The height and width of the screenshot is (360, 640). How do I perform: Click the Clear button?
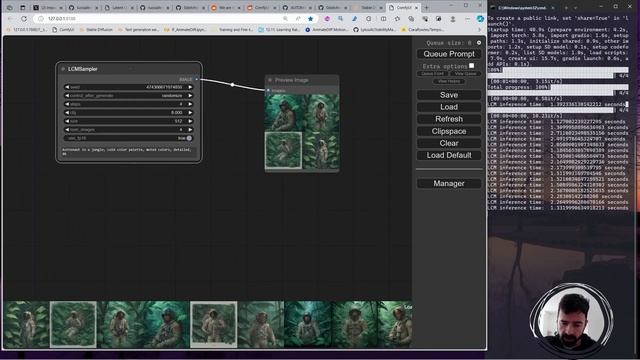point(449,143)
